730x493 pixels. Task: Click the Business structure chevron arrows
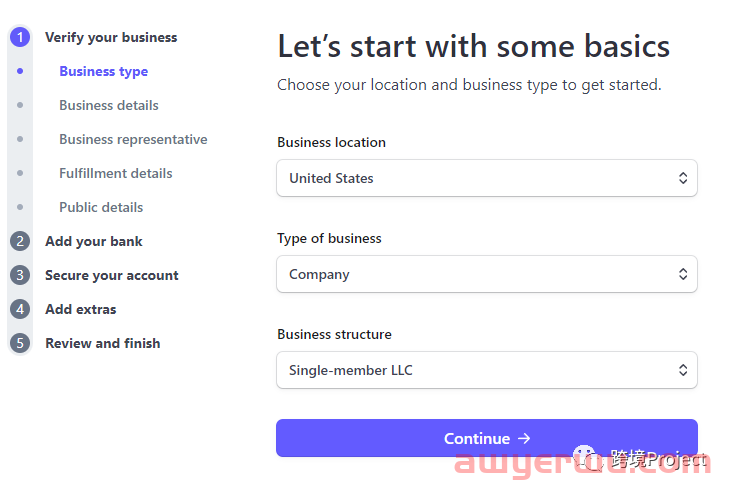[683, 370]
